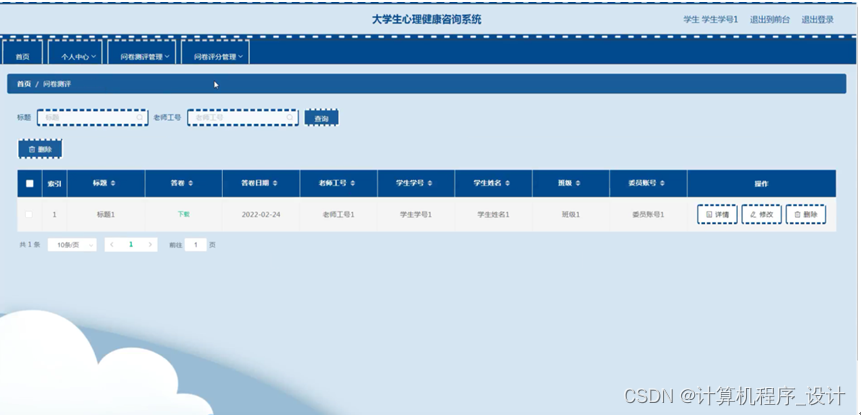Click the 班级1 cell
The image size is (861, 415).
(571, 215)
